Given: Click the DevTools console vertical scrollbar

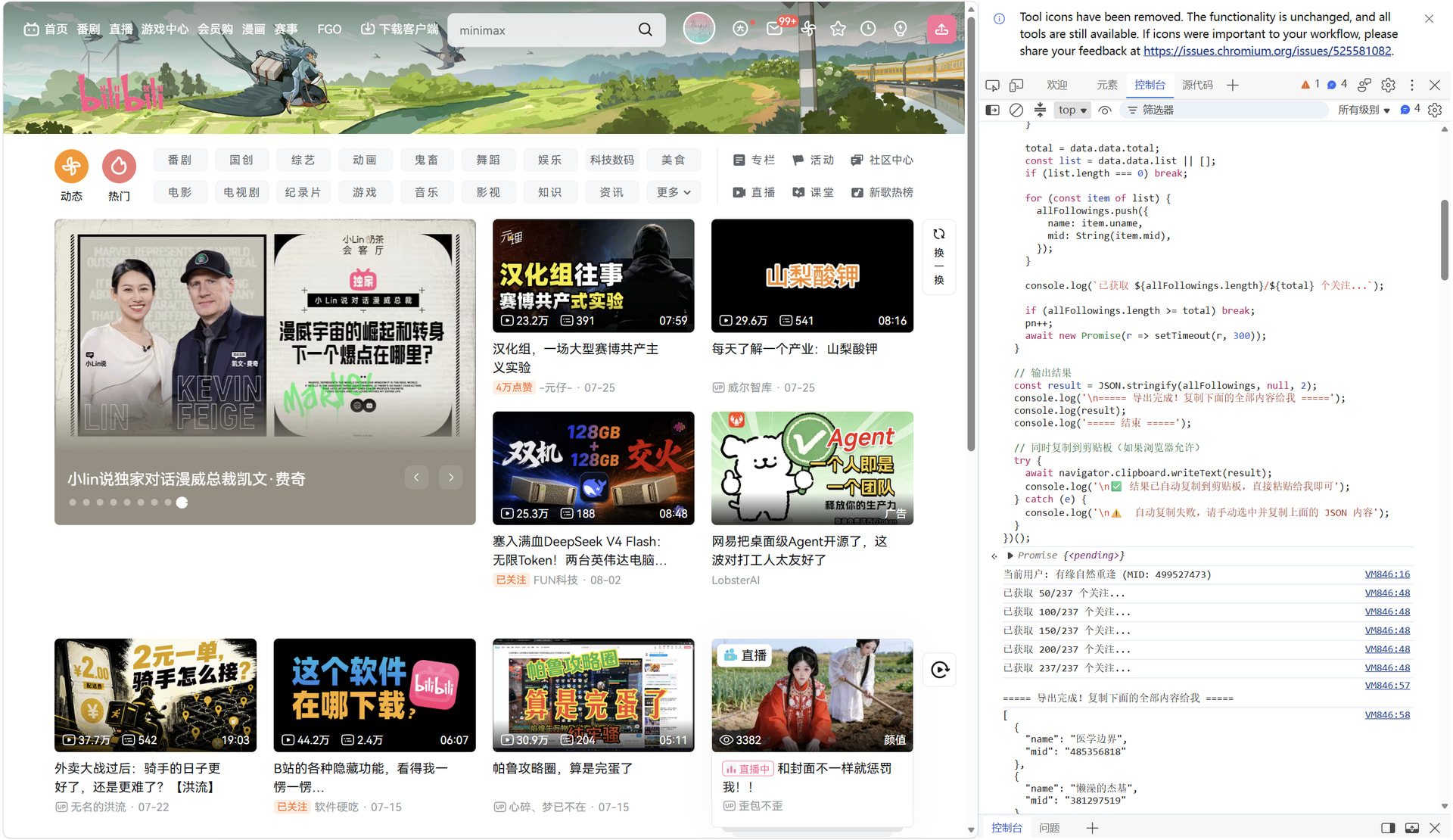Looking at the screenshot, I should [1445, 239].
